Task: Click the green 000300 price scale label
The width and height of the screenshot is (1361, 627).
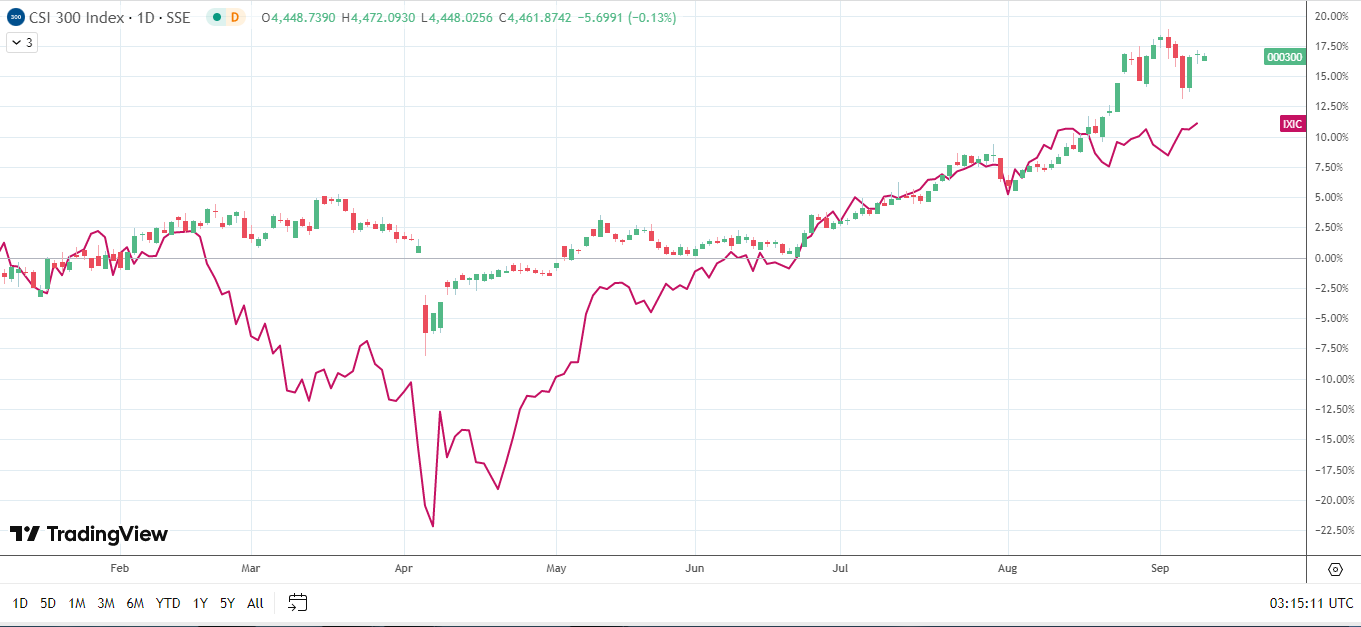Action: pos(1284,57)
